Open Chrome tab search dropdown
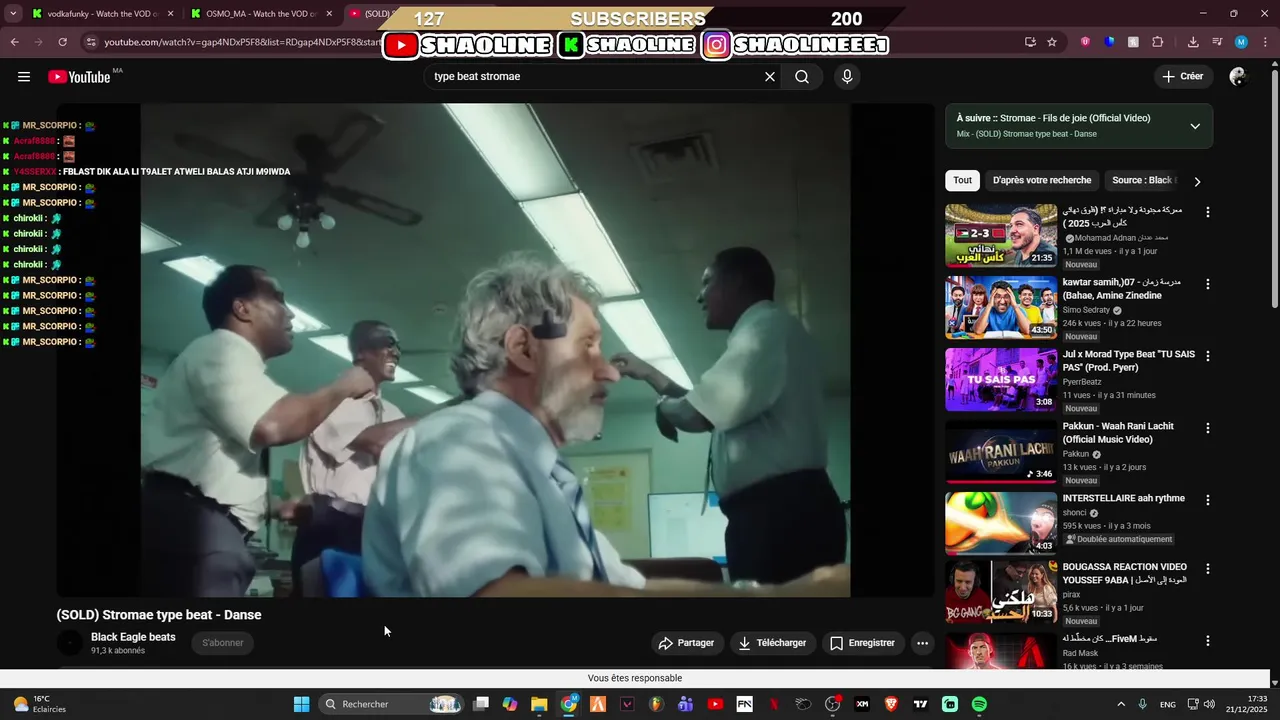Viewport: 1280px width, 720px height. pos(13,14)
